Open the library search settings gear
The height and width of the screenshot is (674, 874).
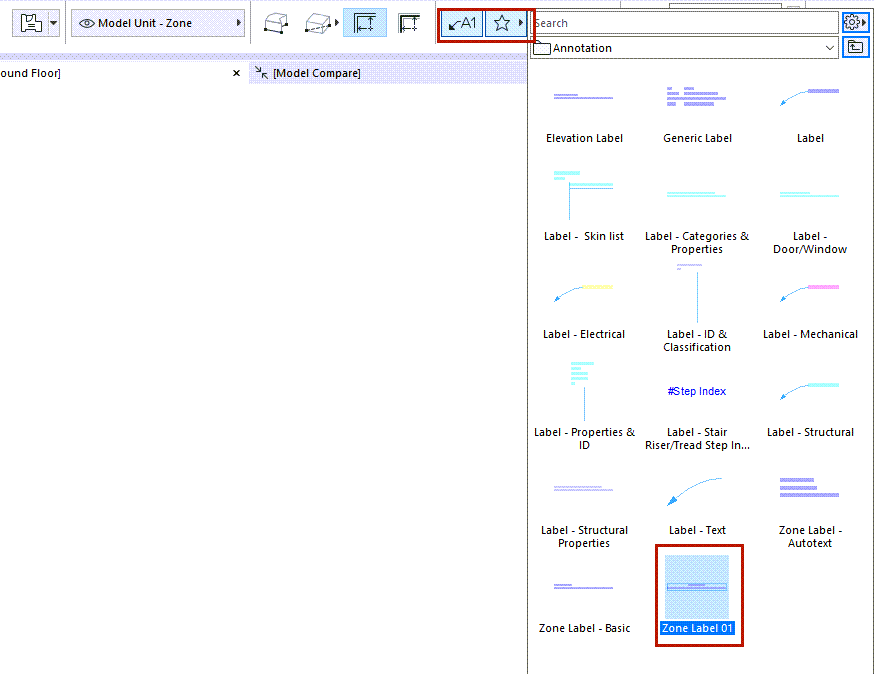856,23
